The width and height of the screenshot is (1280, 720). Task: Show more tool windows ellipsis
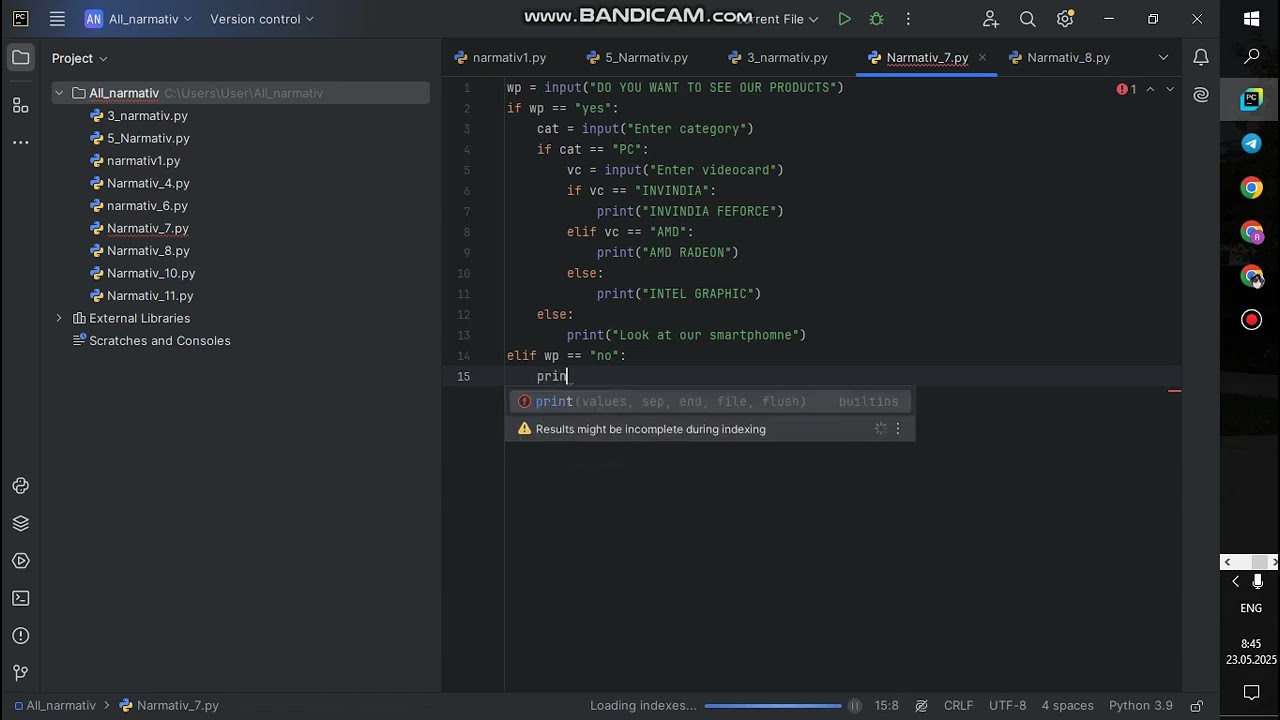20,142
